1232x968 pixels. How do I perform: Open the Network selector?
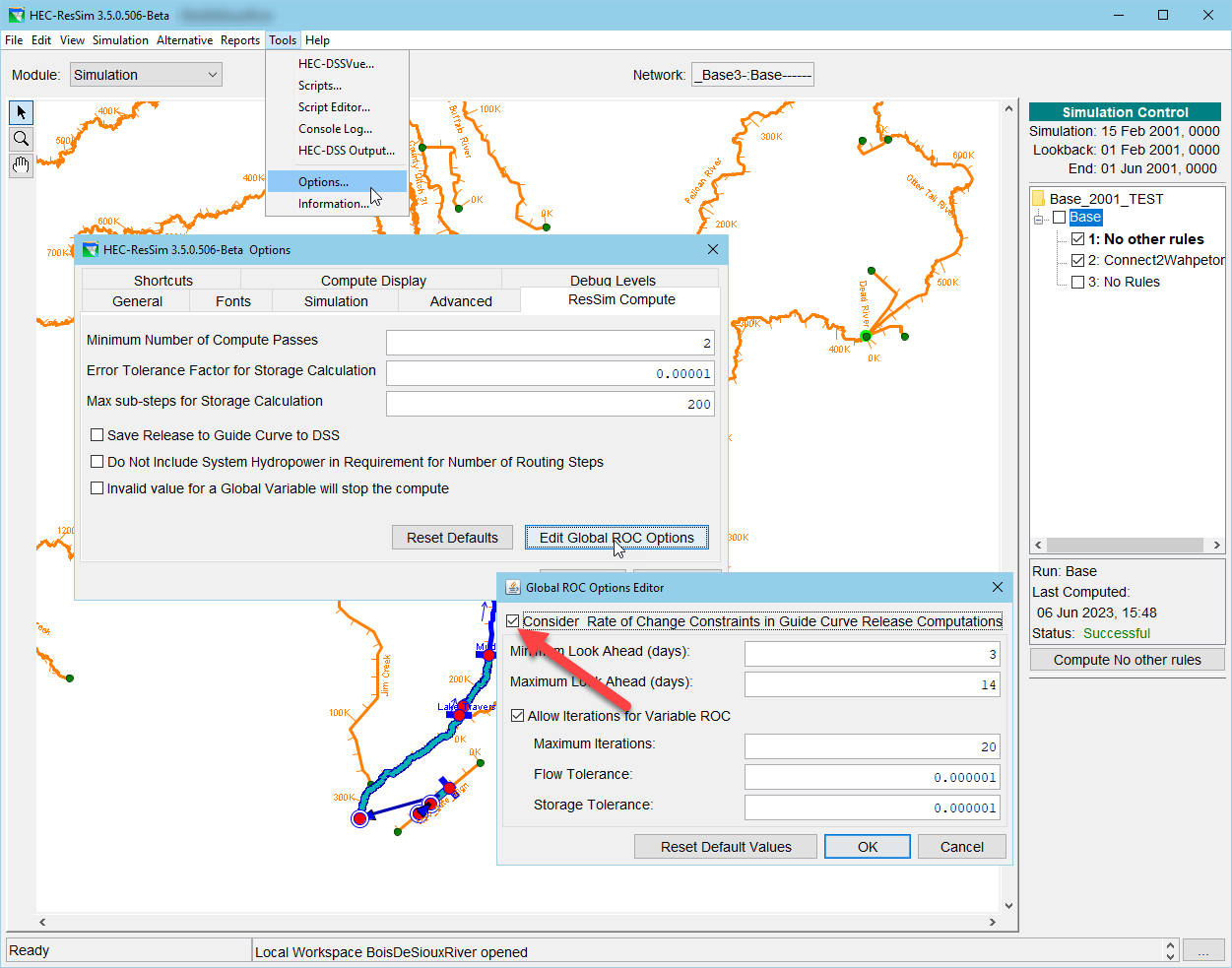752,74
